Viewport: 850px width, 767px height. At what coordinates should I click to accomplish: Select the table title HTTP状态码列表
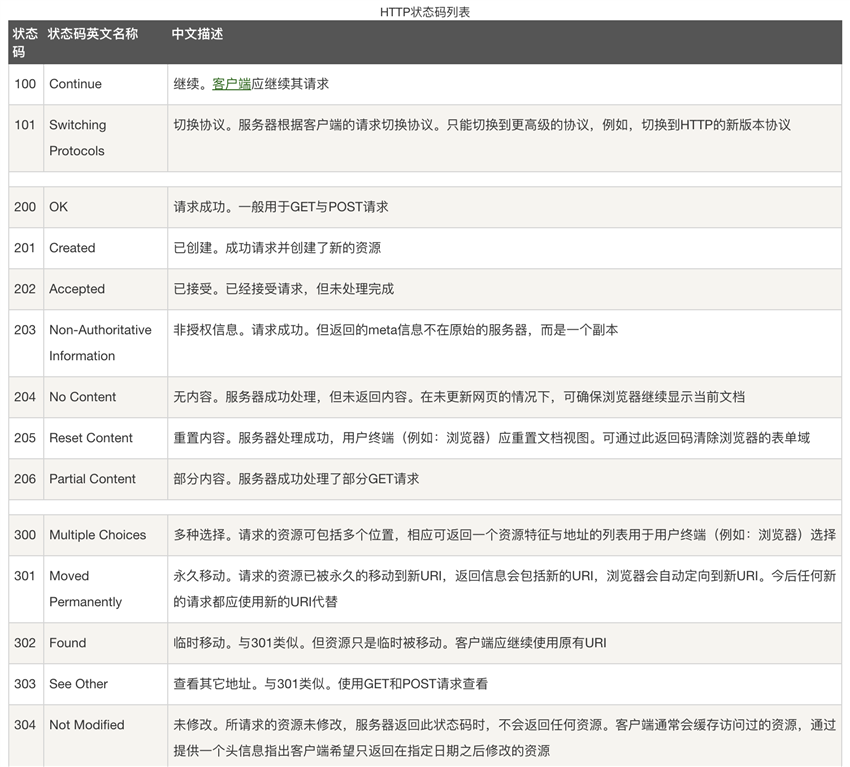425,12
